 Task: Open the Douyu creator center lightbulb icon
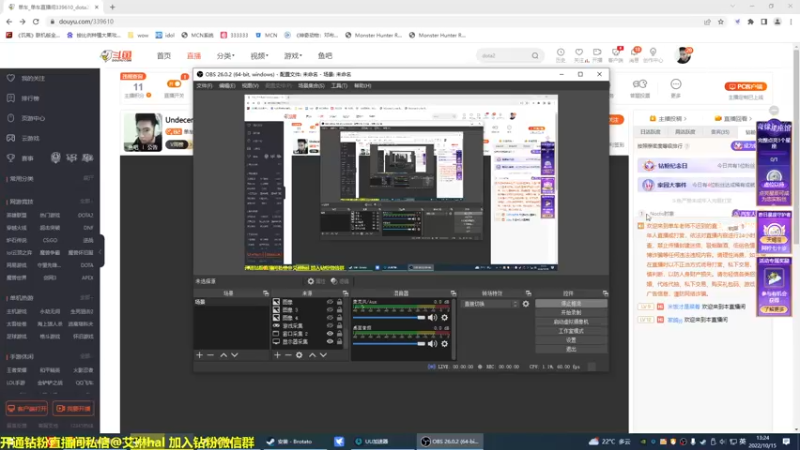[x=653, y=53]
